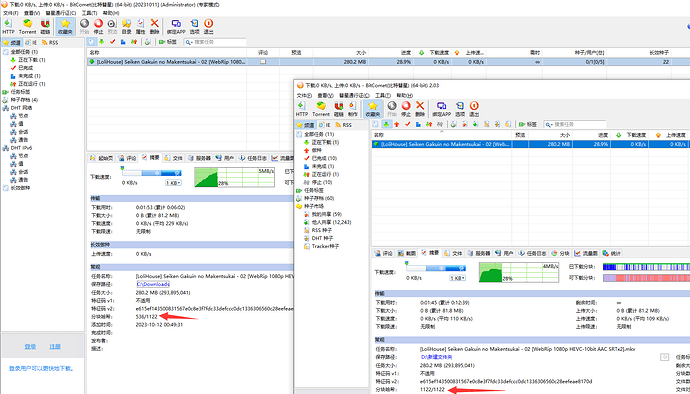Screen dimensions: 690x394
Task: Open the C:\Downloads save path link
Action: pos(153,284)
